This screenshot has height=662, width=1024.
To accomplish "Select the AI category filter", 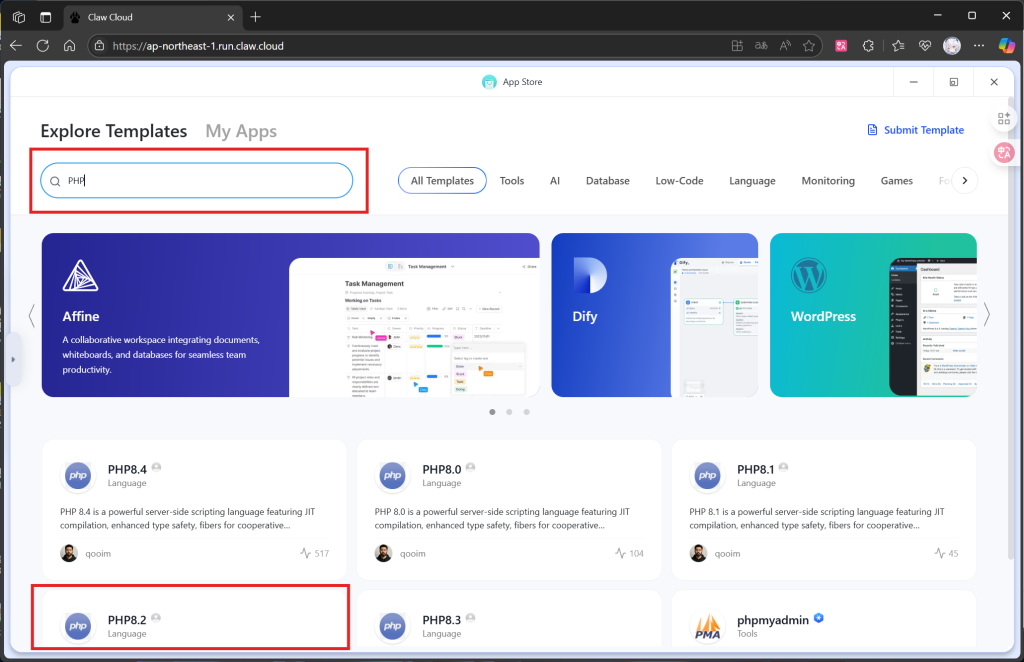I will pos(554,181).
